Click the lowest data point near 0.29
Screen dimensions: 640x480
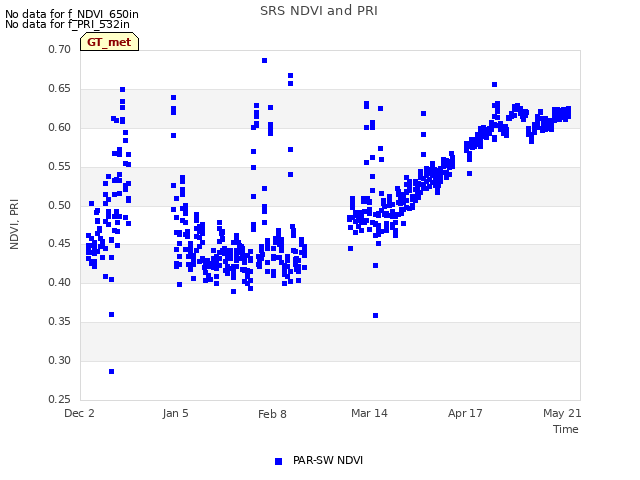click(x=111, y=371)
